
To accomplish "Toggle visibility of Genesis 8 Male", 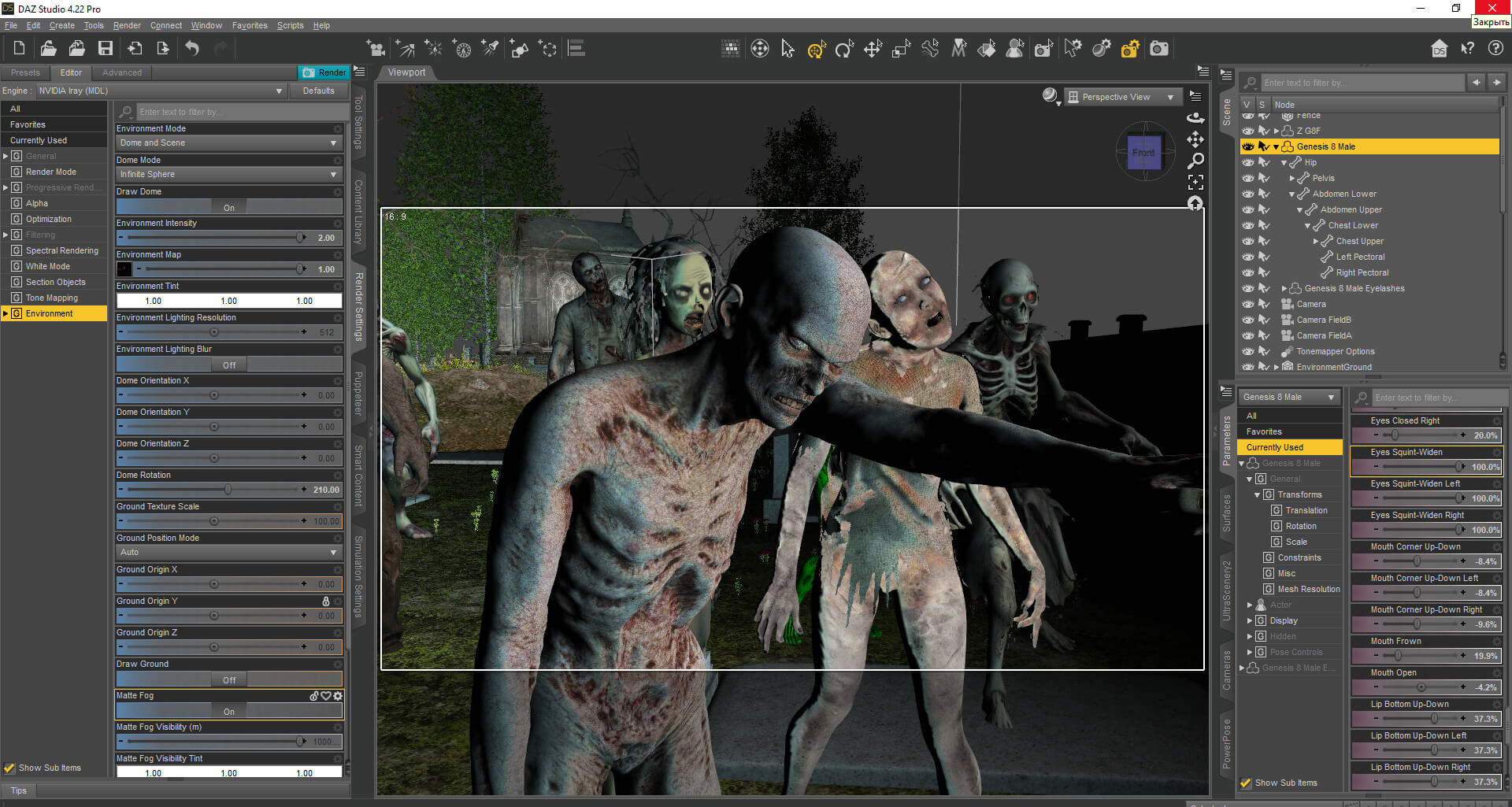I will pos(1248,146).
